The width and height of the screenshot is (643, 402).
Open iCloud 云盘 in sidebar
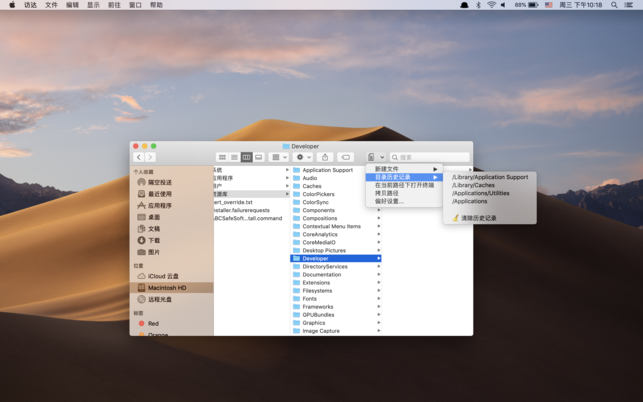[x=163, y=276]
